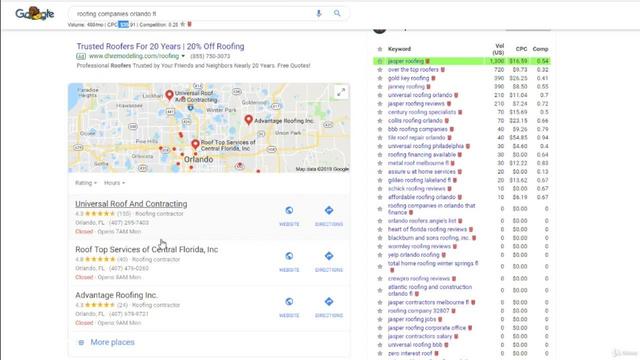Sort table by Vol (US) column
This screenshot has height=360, width=640.
(498, 49)
